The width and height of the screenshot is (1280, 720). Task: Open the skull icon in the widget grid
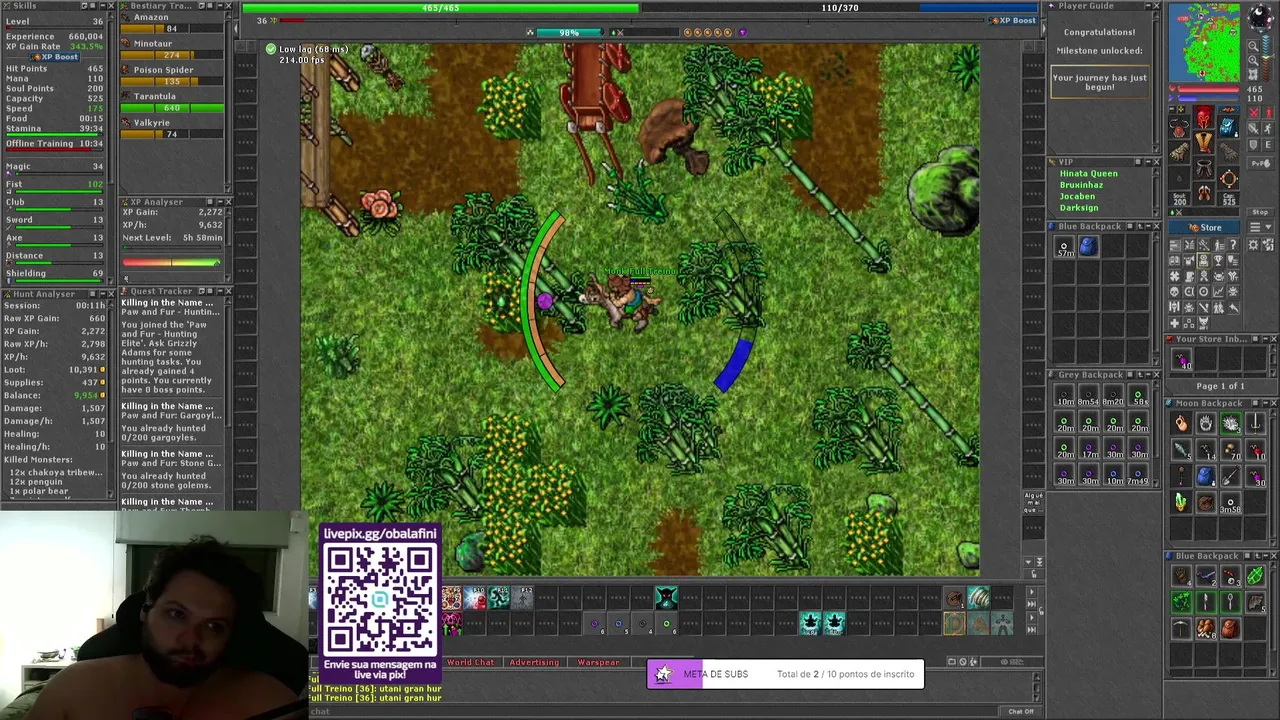coord(1175,291)
